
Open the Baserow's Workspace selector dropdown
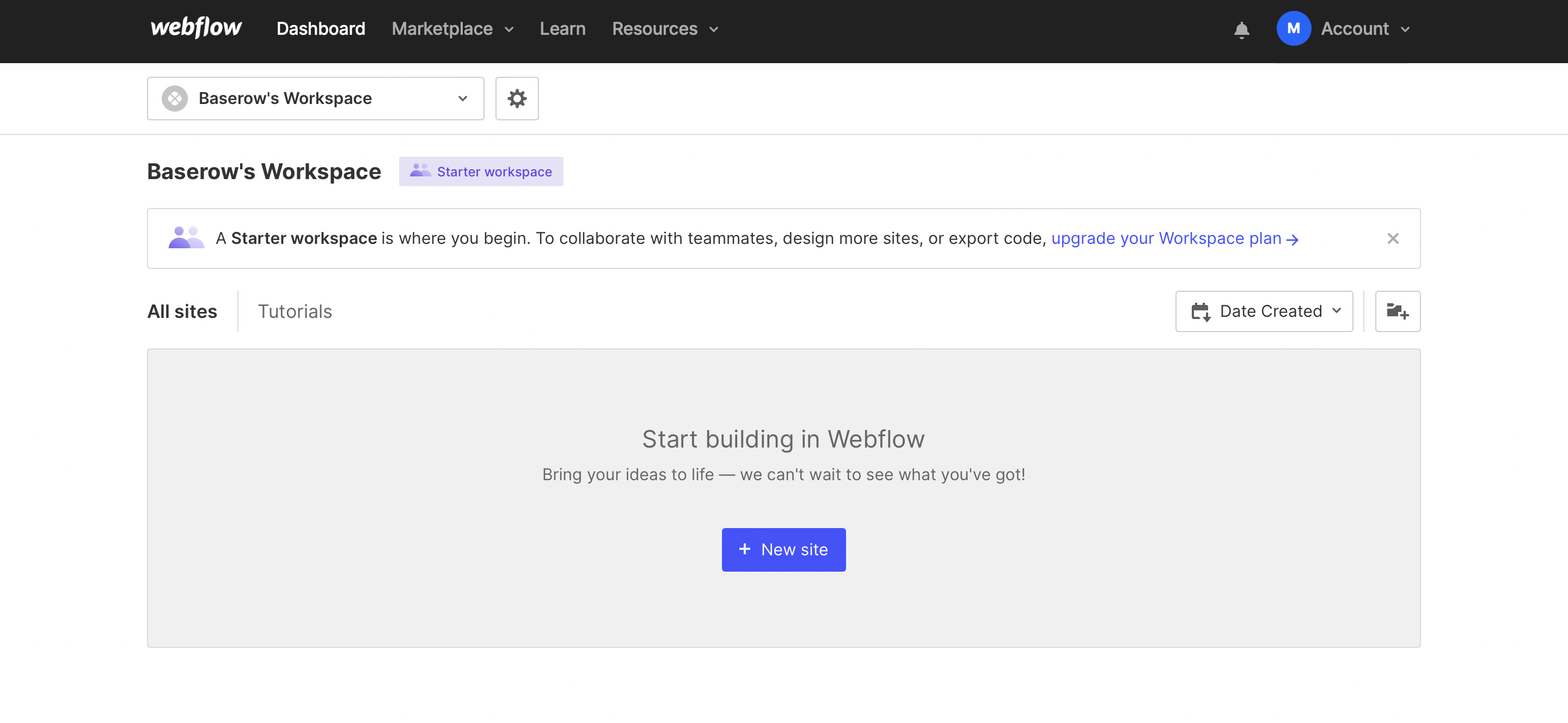click(315, 99)
